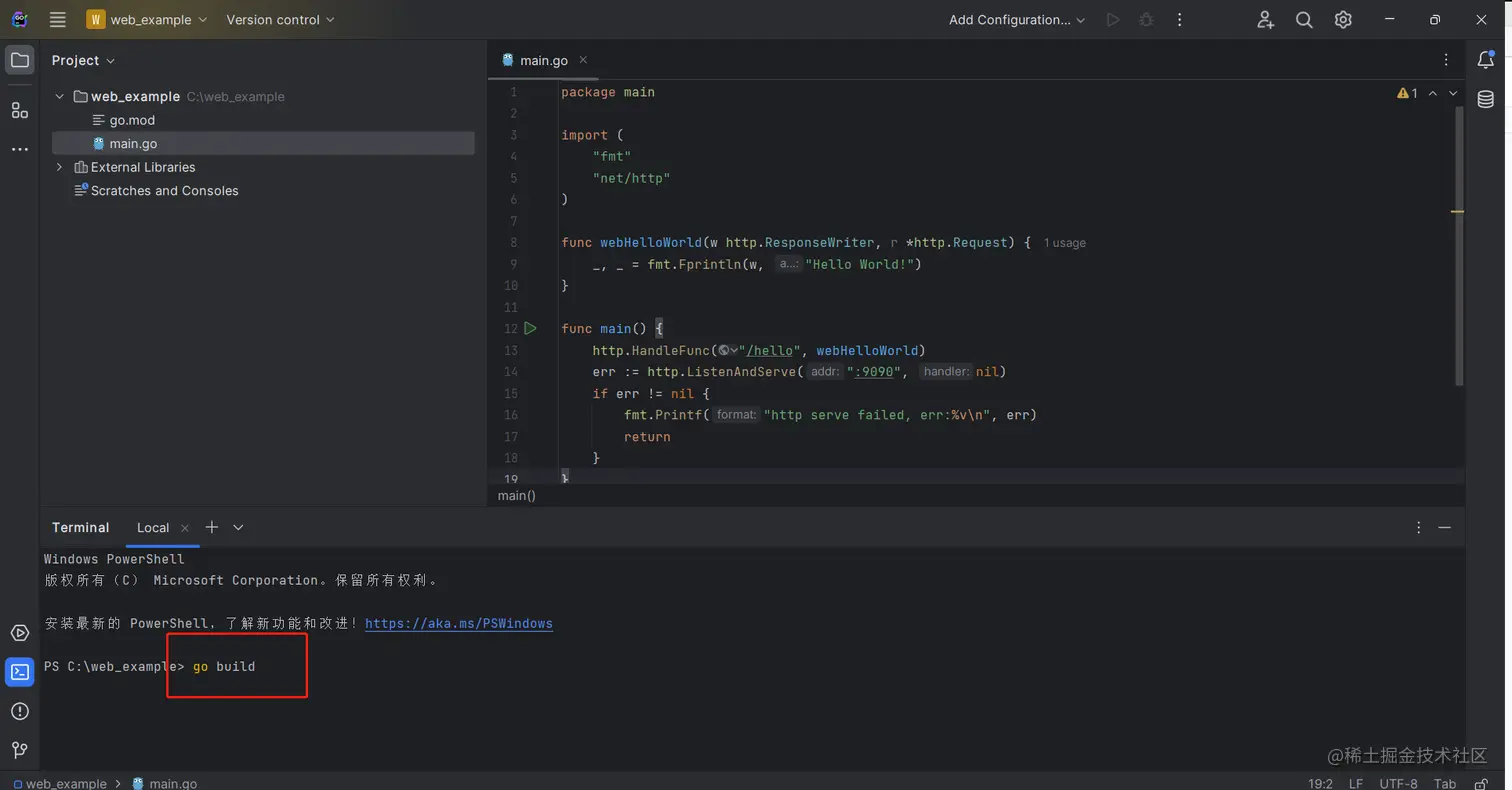The width and height of the screenshot is (1512, 790).
Task: Open the Project view selector dropdown
Action: (x=83, y=60)
